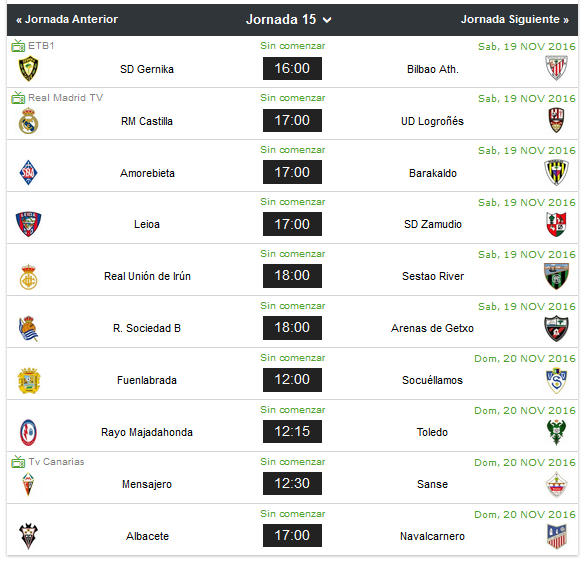
Task: Open the Albacete bat crest icon
Action: pyautogui.click(x=28, y=536)
